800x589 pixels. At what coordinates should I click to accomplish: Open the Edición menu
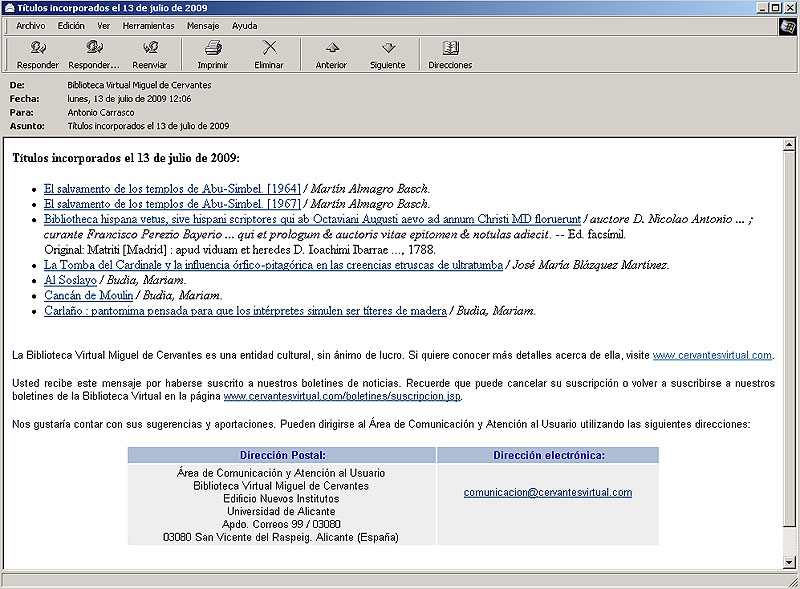71,26
